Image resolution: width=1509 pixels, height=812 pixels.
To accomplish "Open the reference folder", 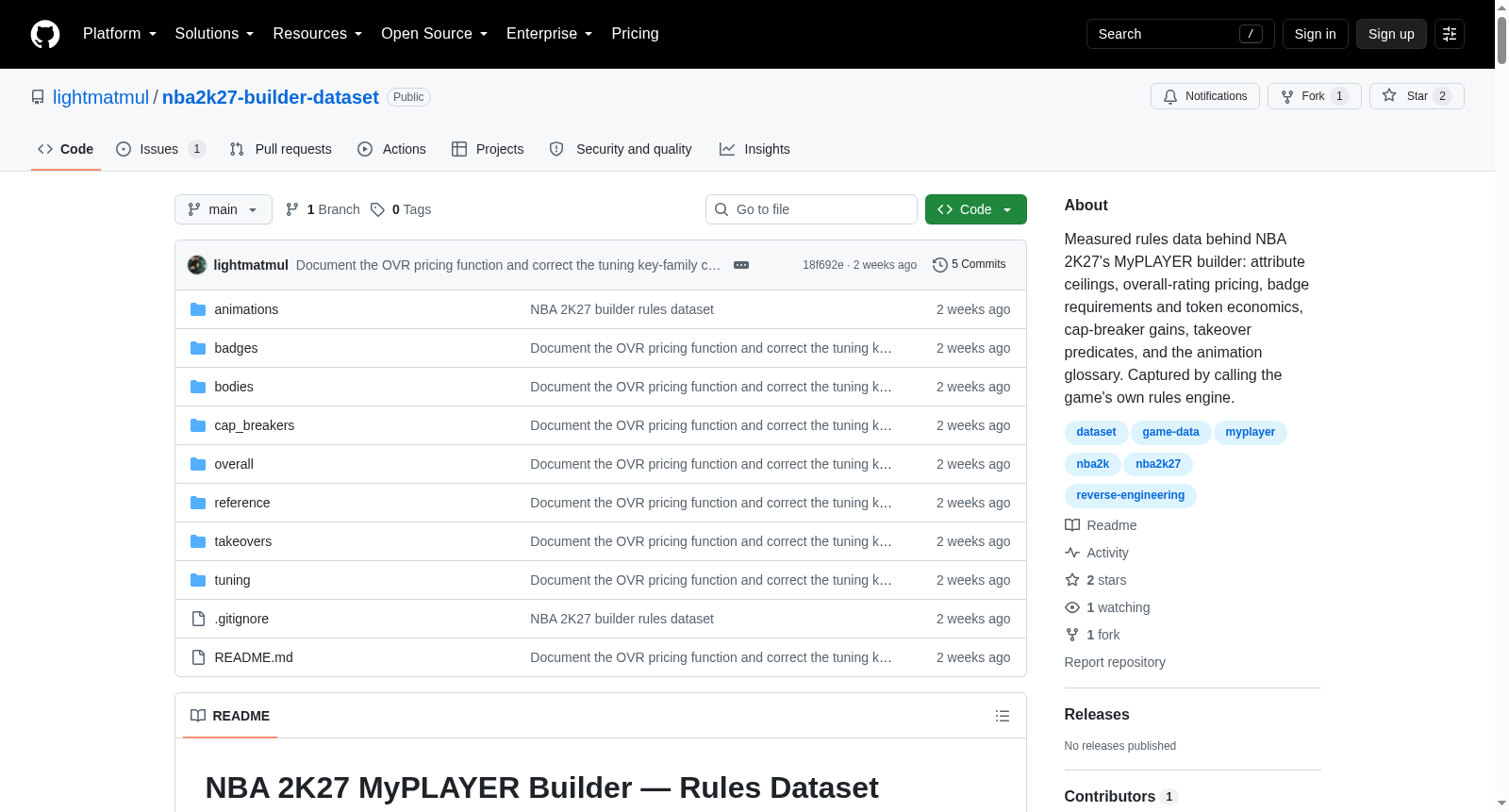I will 242,503.
